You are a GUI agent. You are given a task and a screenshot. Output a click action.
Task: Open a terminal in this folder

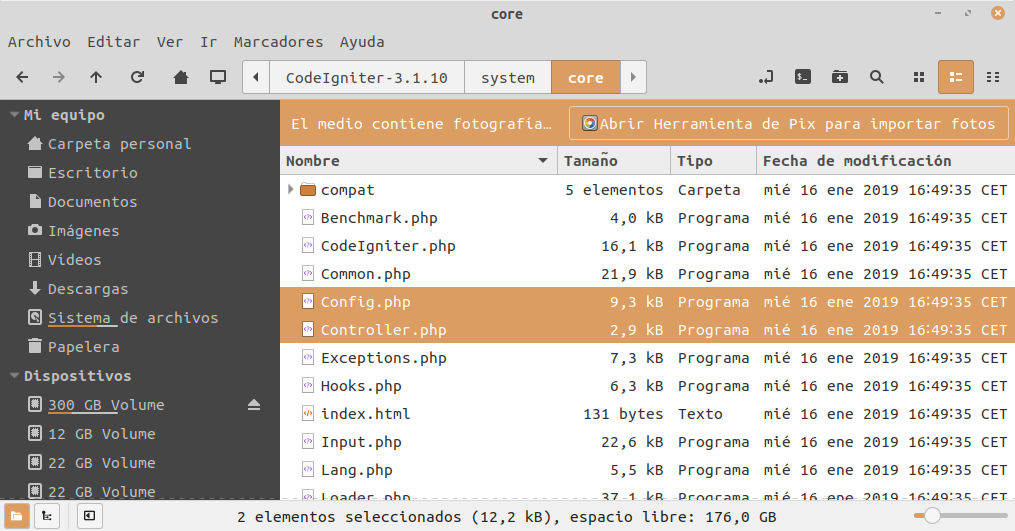[x=803, y=77]
